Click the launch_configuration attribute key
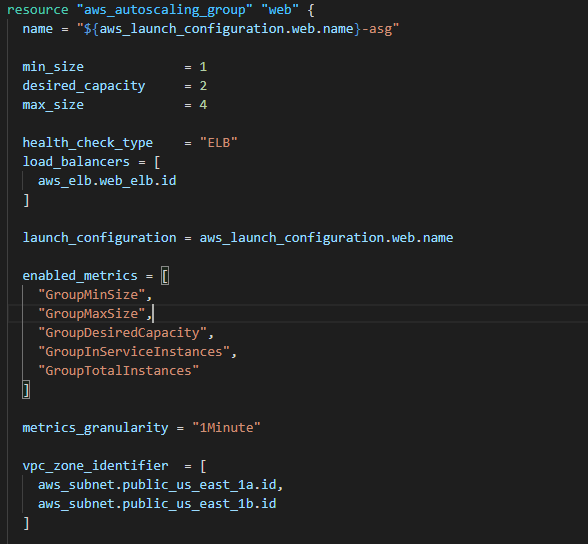Viewport: 588px width, 544px height. (99, 238)
